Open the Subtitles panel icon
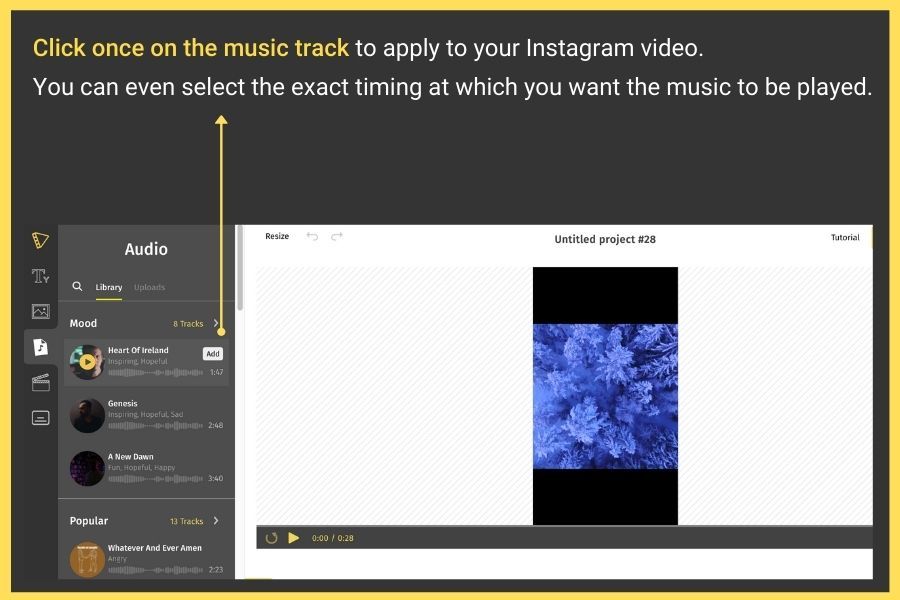The height and width of the screenshot is (600, 900). [40, 418]
